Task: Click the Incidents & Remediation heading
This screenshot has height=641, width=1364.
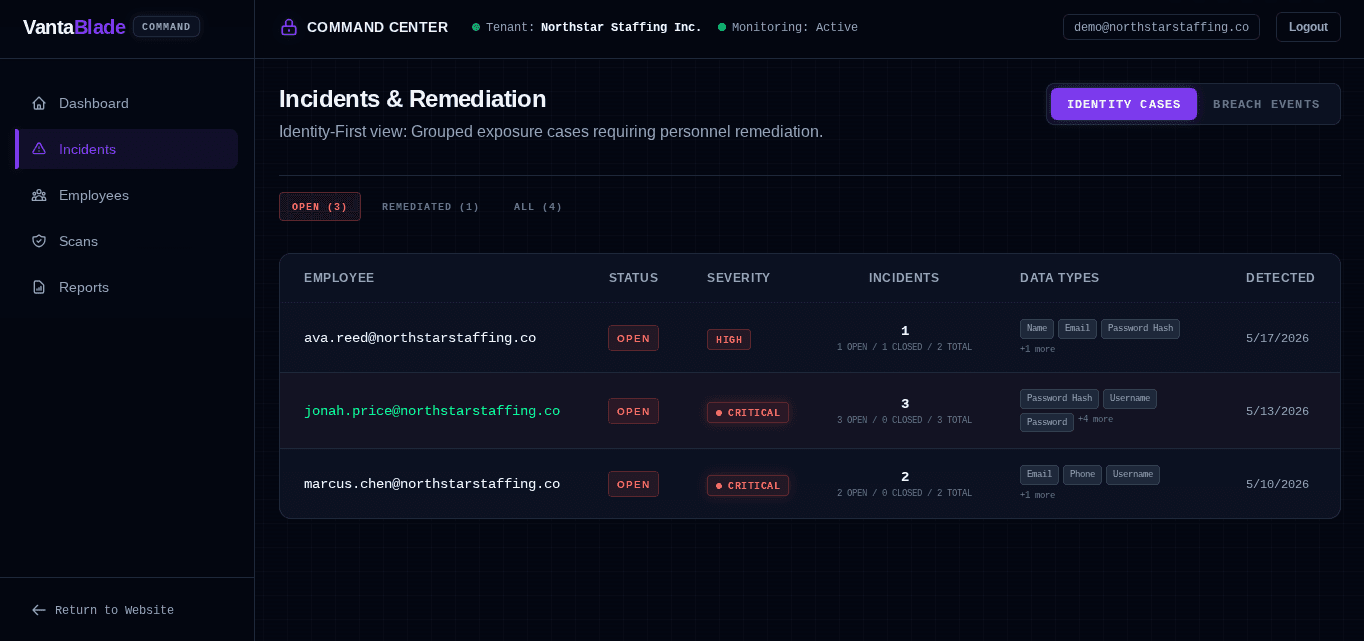Action: [x=412, y=99]
